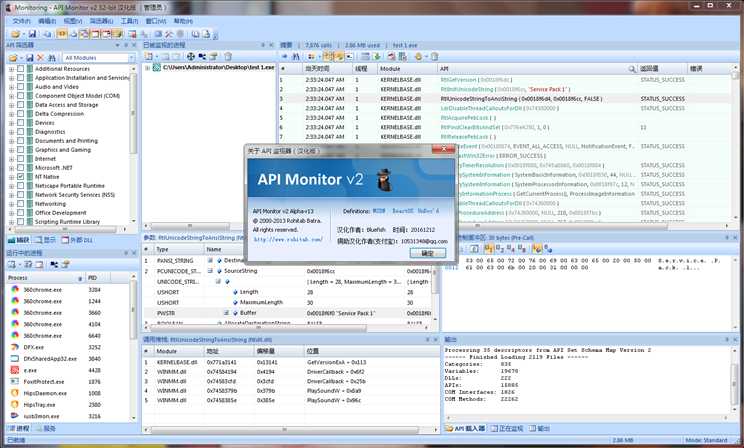744x448 pixels.
Task: Expand the DestinationString parameter node
Action: pyautogui.click(x=210, y=261)
